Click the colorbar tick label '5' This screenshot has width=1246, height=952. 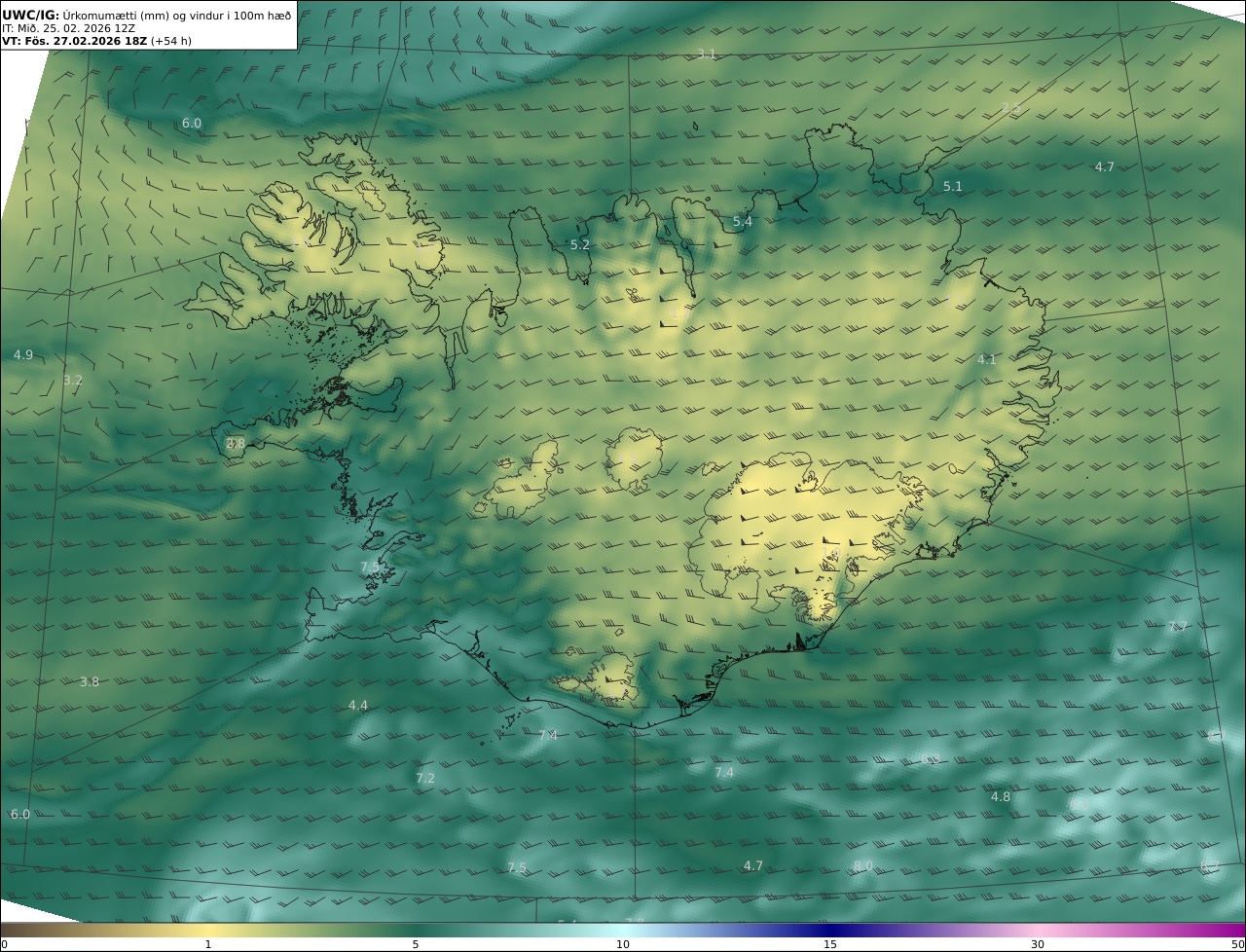point(416,944)
